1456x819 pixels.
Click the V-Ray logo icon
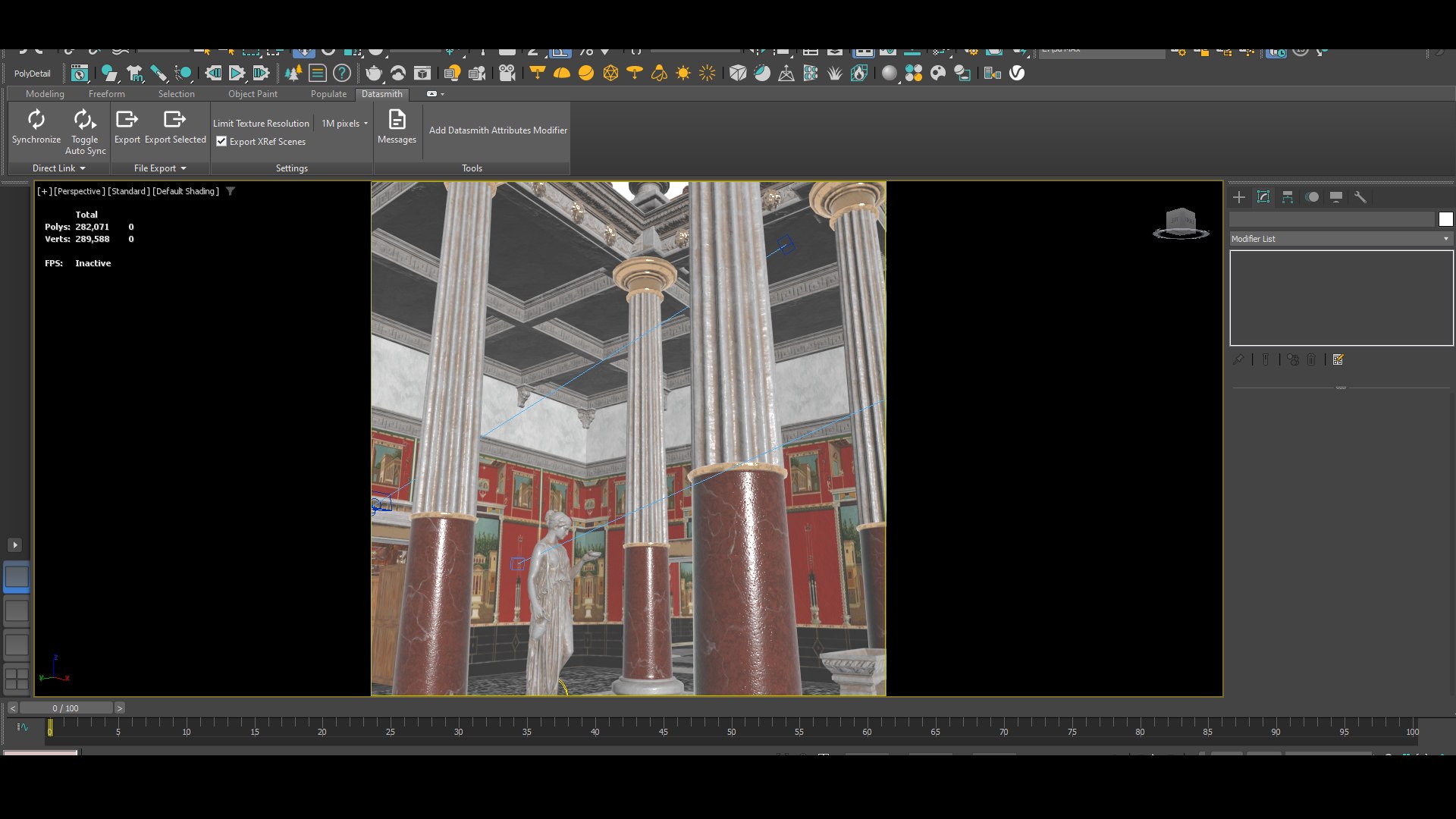coord(1017,73)
